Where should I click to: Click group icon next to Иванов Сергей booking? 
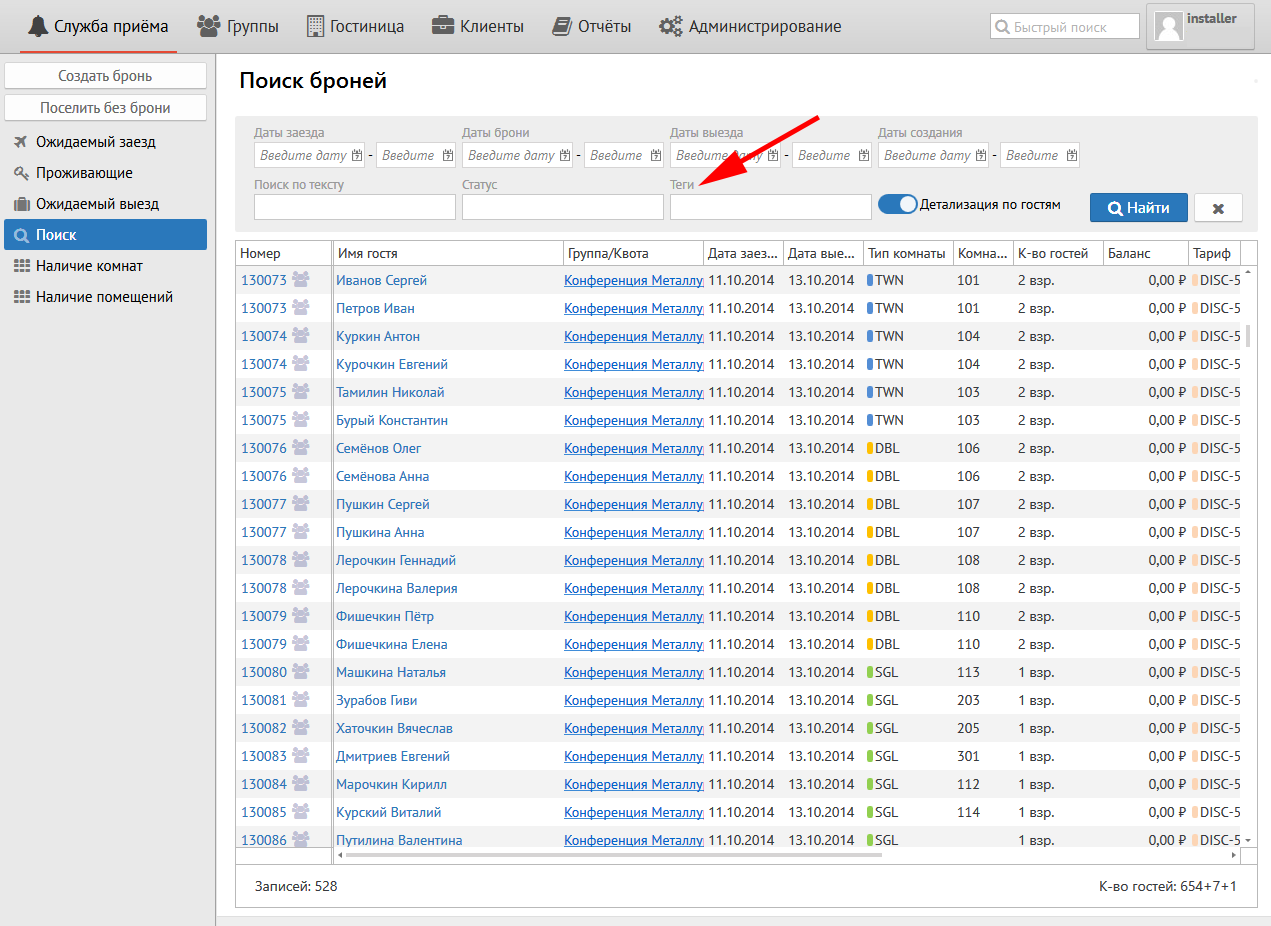point(300,280)
